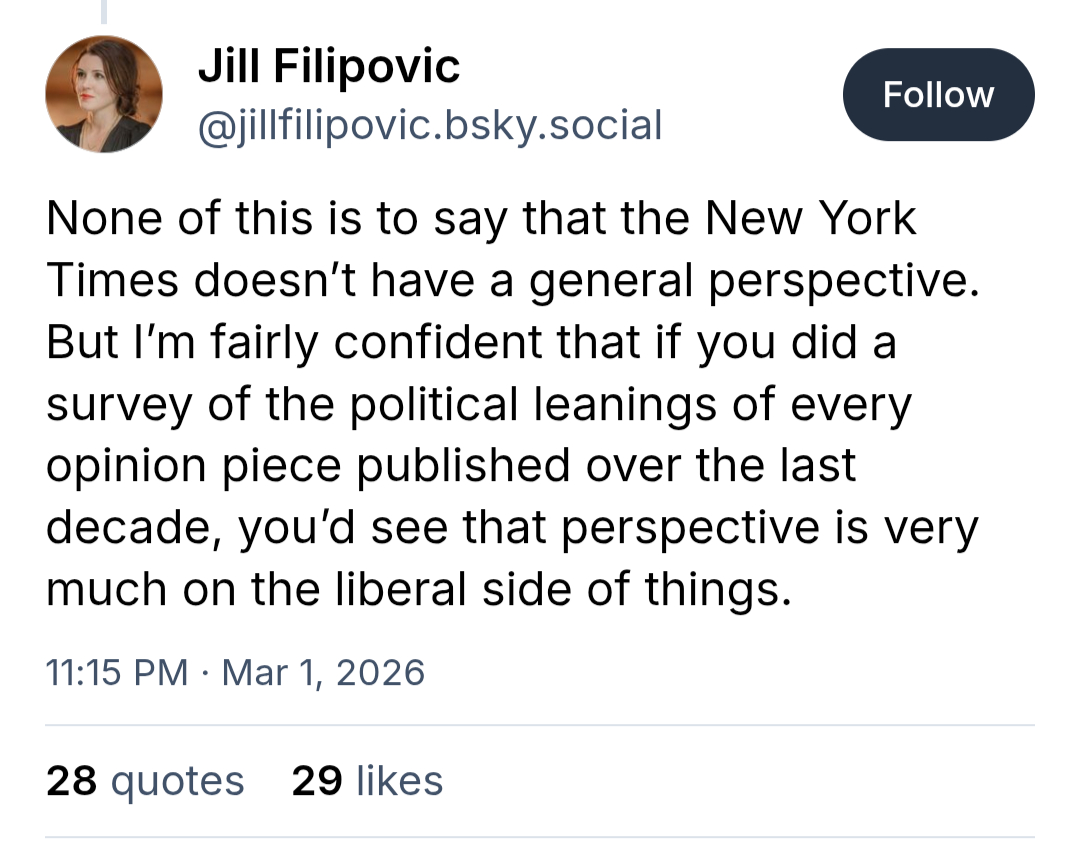Open Jill Filipovic's profile avatar

click(x=104, y=94)
